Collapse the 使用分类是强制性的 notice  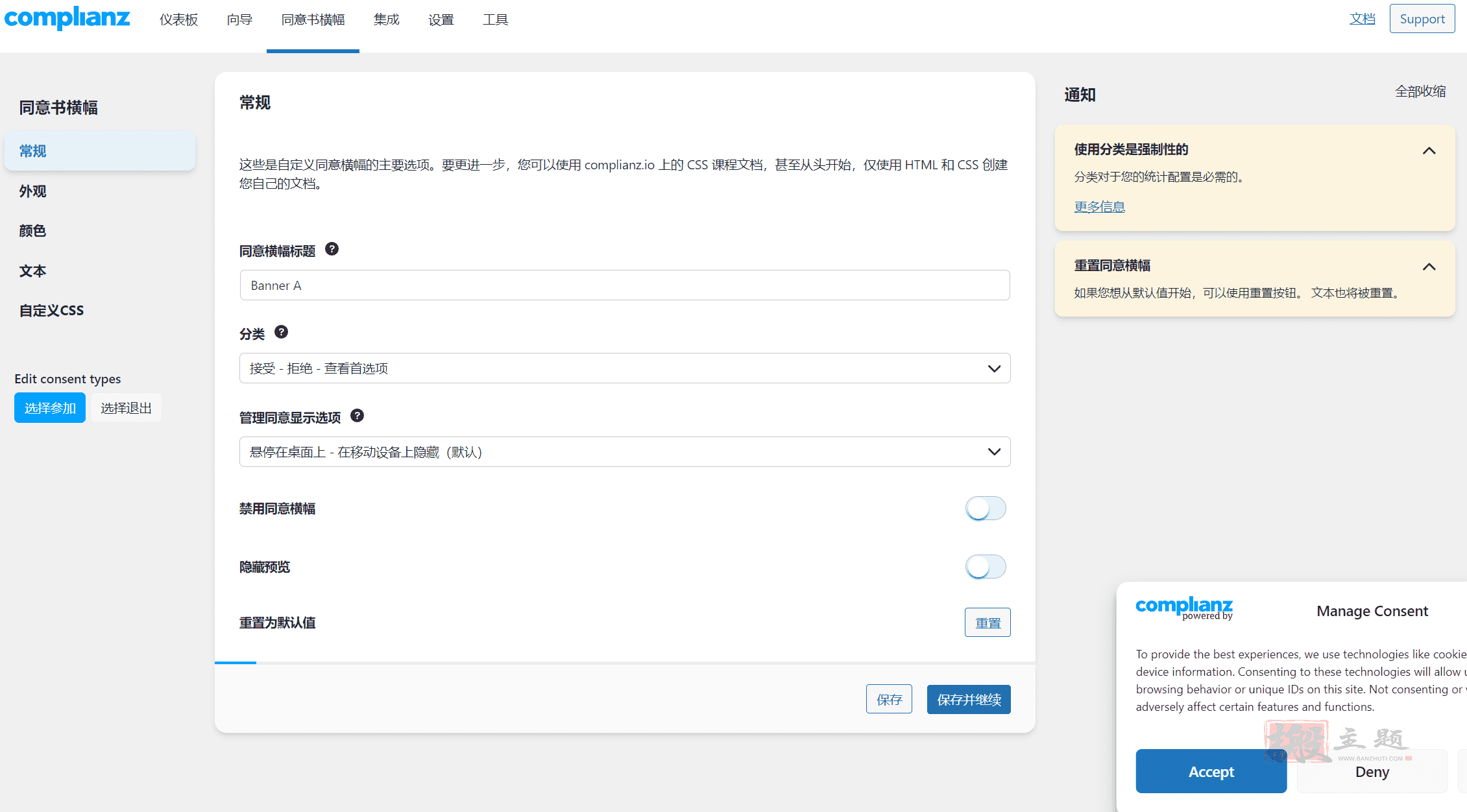coord(1429,150)
